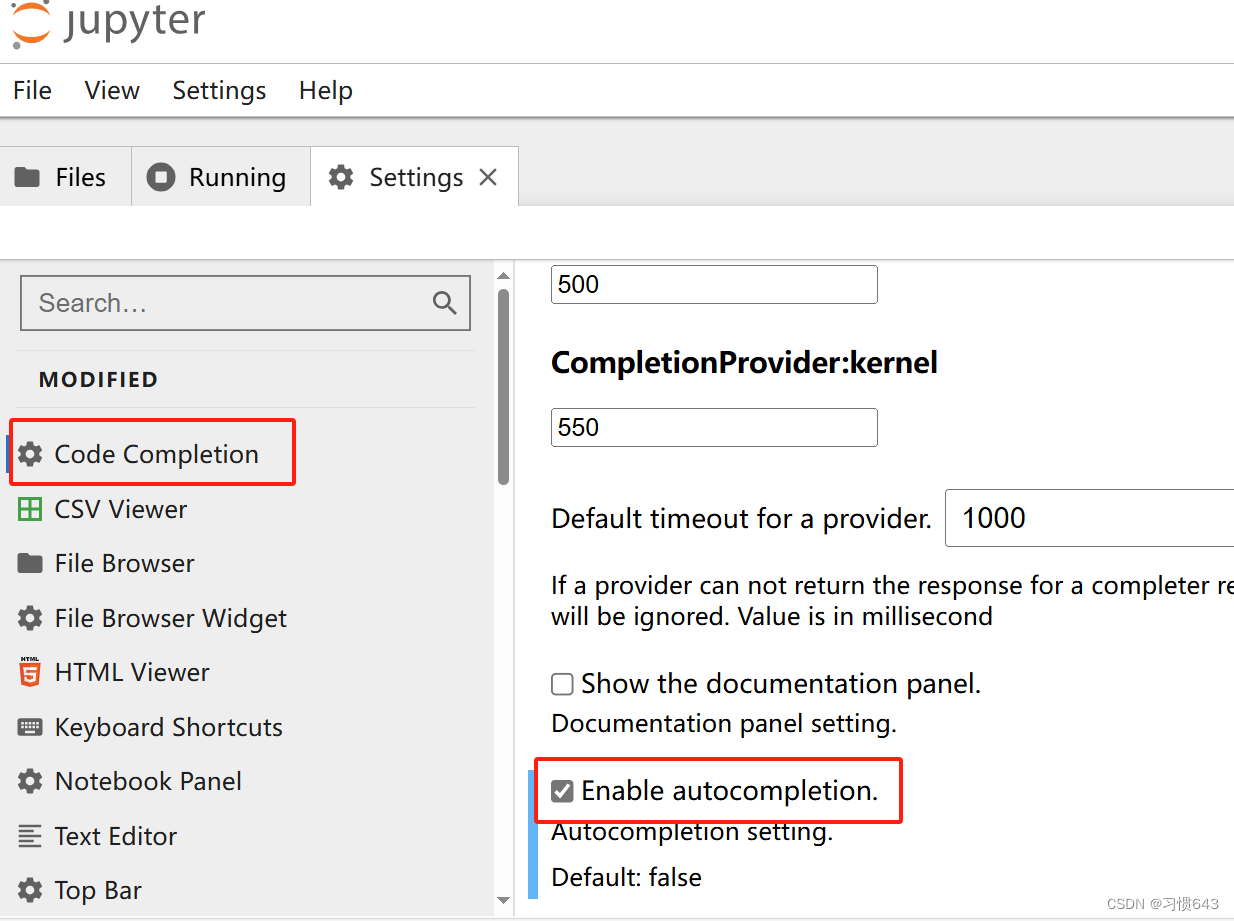Focus the settings Search field
Image resolution: width=1234 pixels, height=921 pixels.
pos(245,303)
